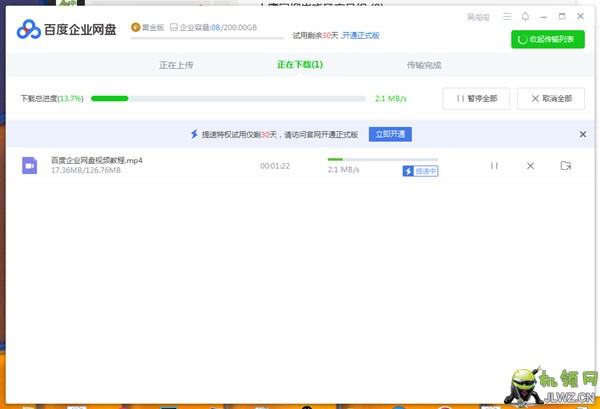Open the hamburger menu icon
The height and width of the screenshot is (409, 600).
tap(507, 16)
